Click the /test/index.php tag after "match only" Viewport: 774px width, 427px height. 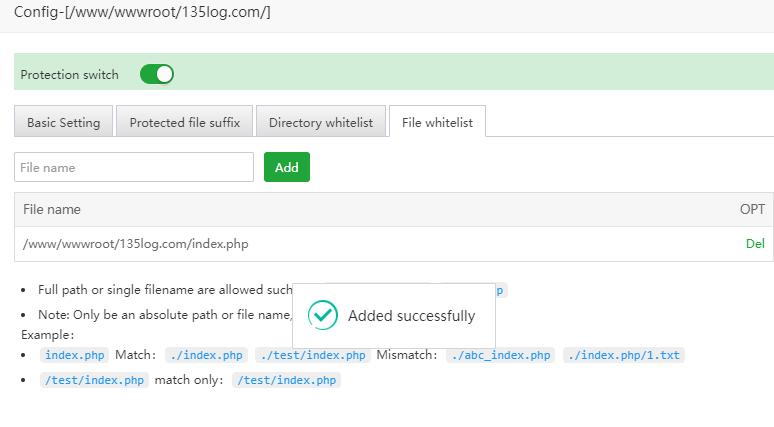[286, 380]
